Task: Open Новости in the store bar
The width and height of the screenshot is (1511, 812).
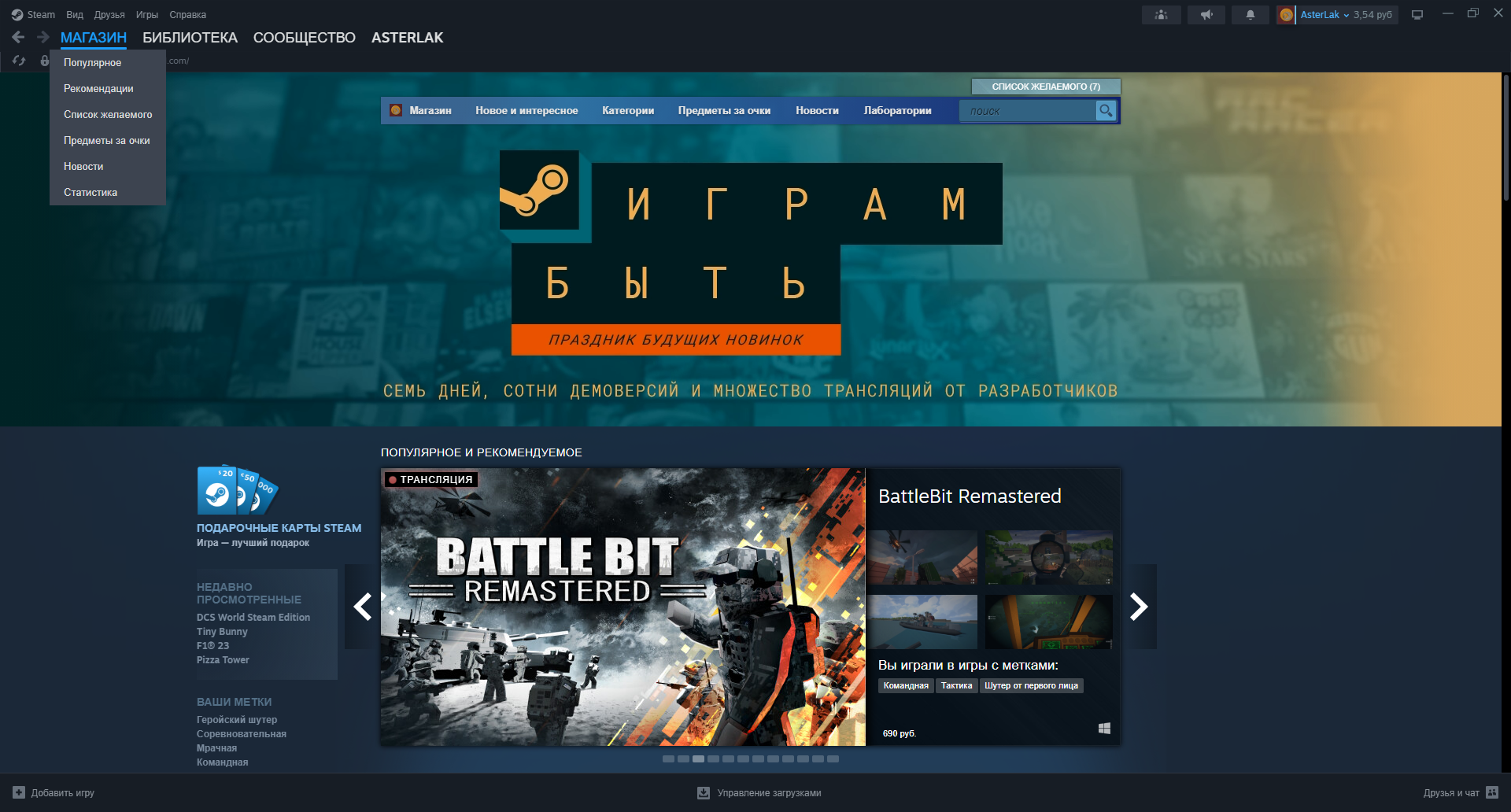Action: pyautogui.click(x=817, y=111)
